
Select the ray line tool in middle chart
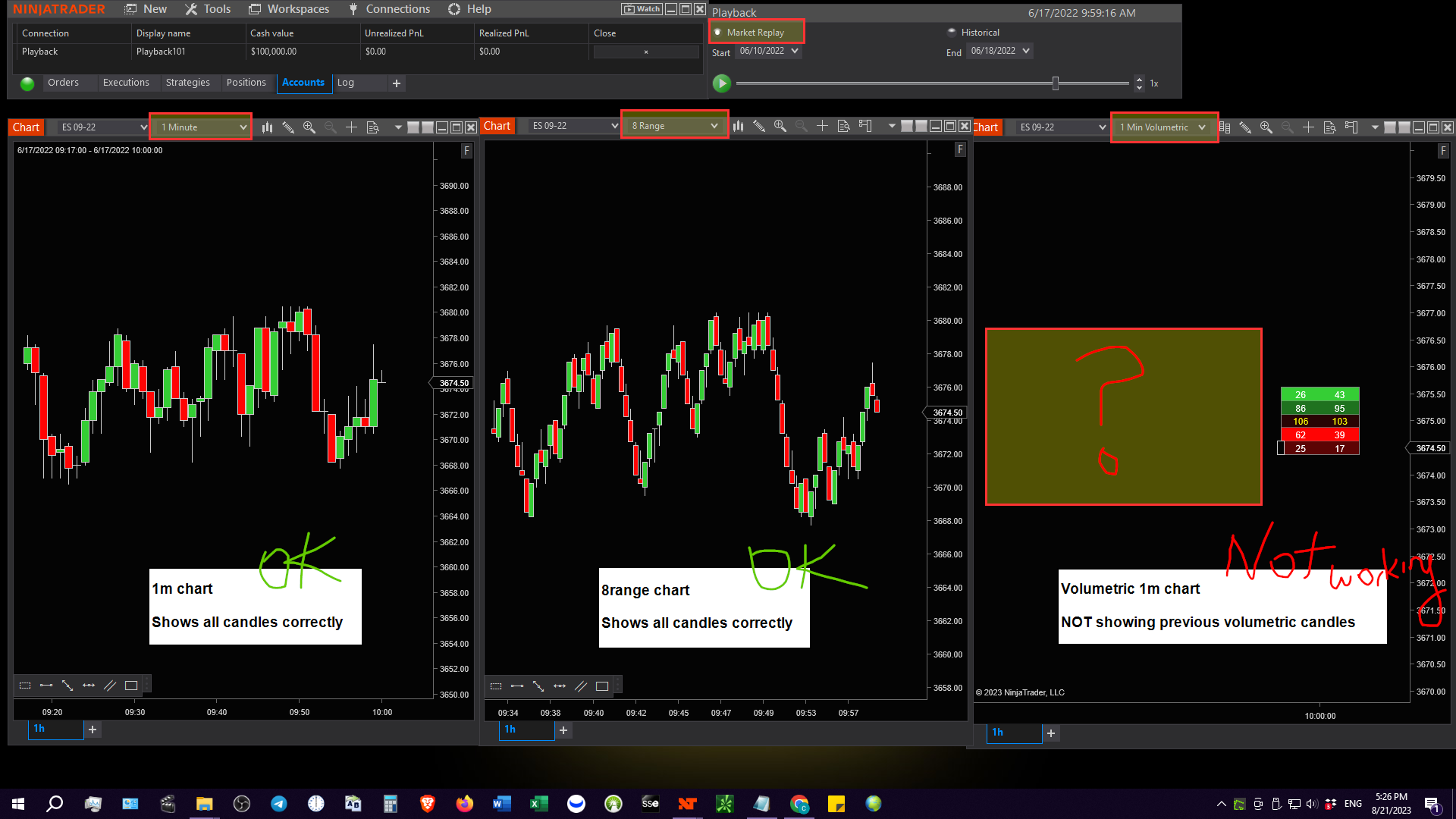[538, 686]
